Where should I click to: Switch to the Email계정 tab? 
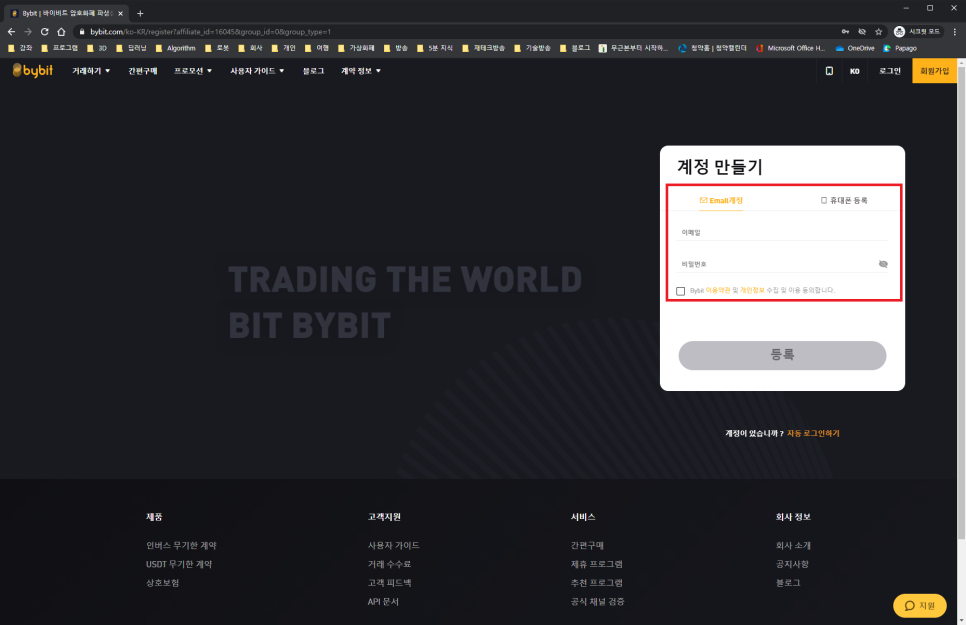pyautogui.click(x=721, y=200)
